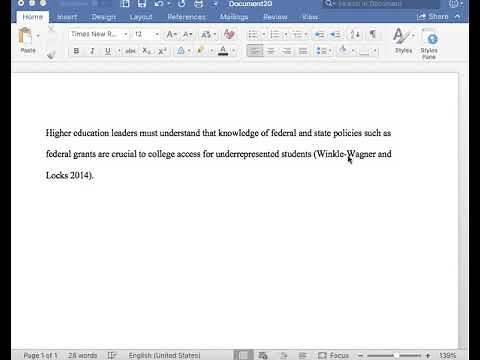Click the bulleted list icon

click(253, 34)
